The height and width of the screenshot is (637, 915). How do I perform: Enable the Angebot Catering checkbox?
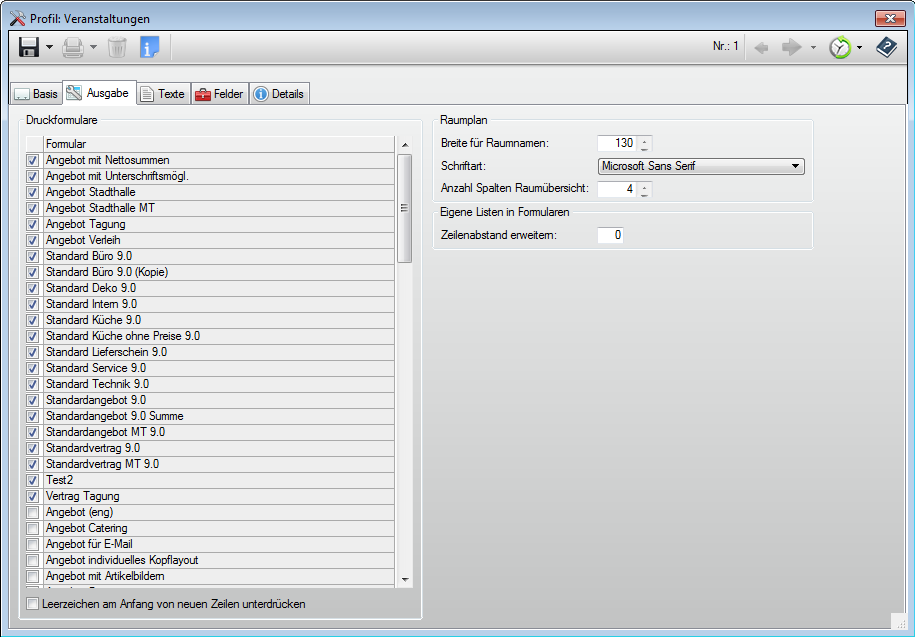point(33,528)
